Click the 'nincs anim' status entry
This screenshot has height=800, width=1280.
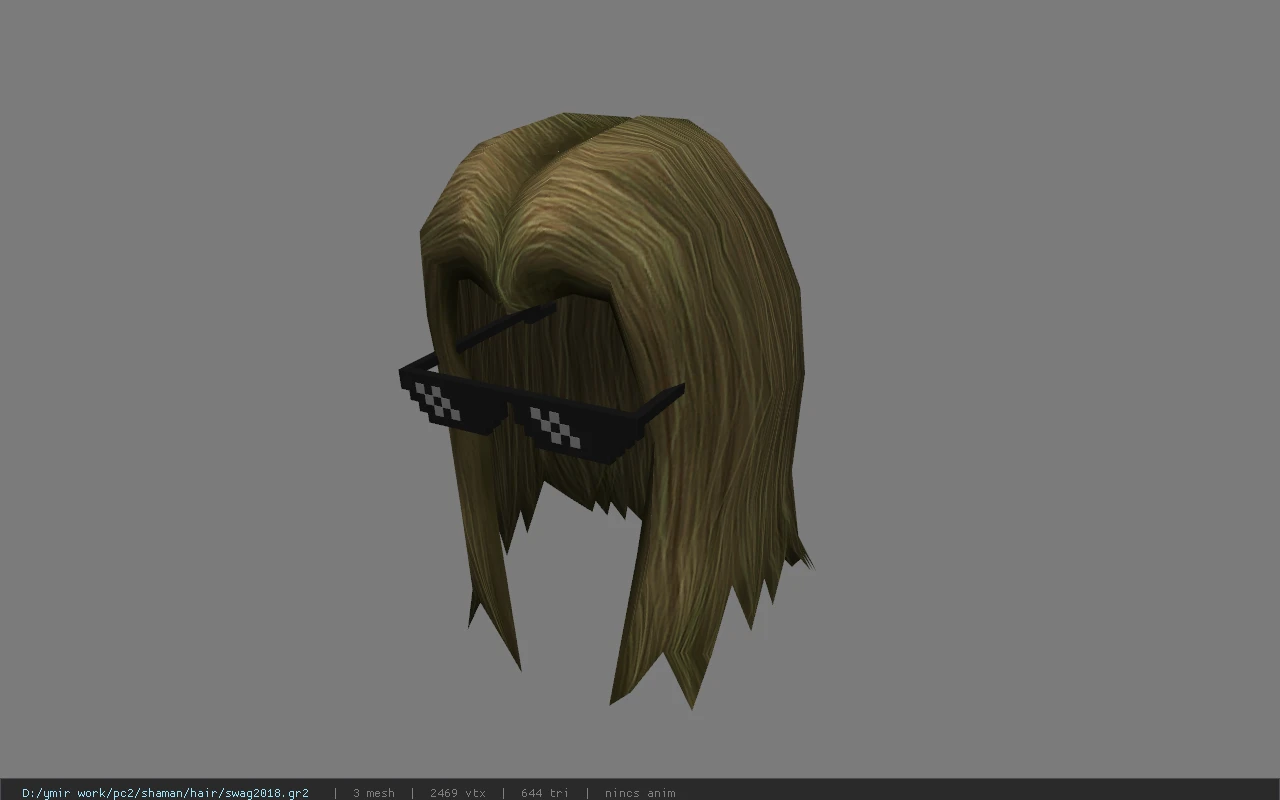coord(640,793)
